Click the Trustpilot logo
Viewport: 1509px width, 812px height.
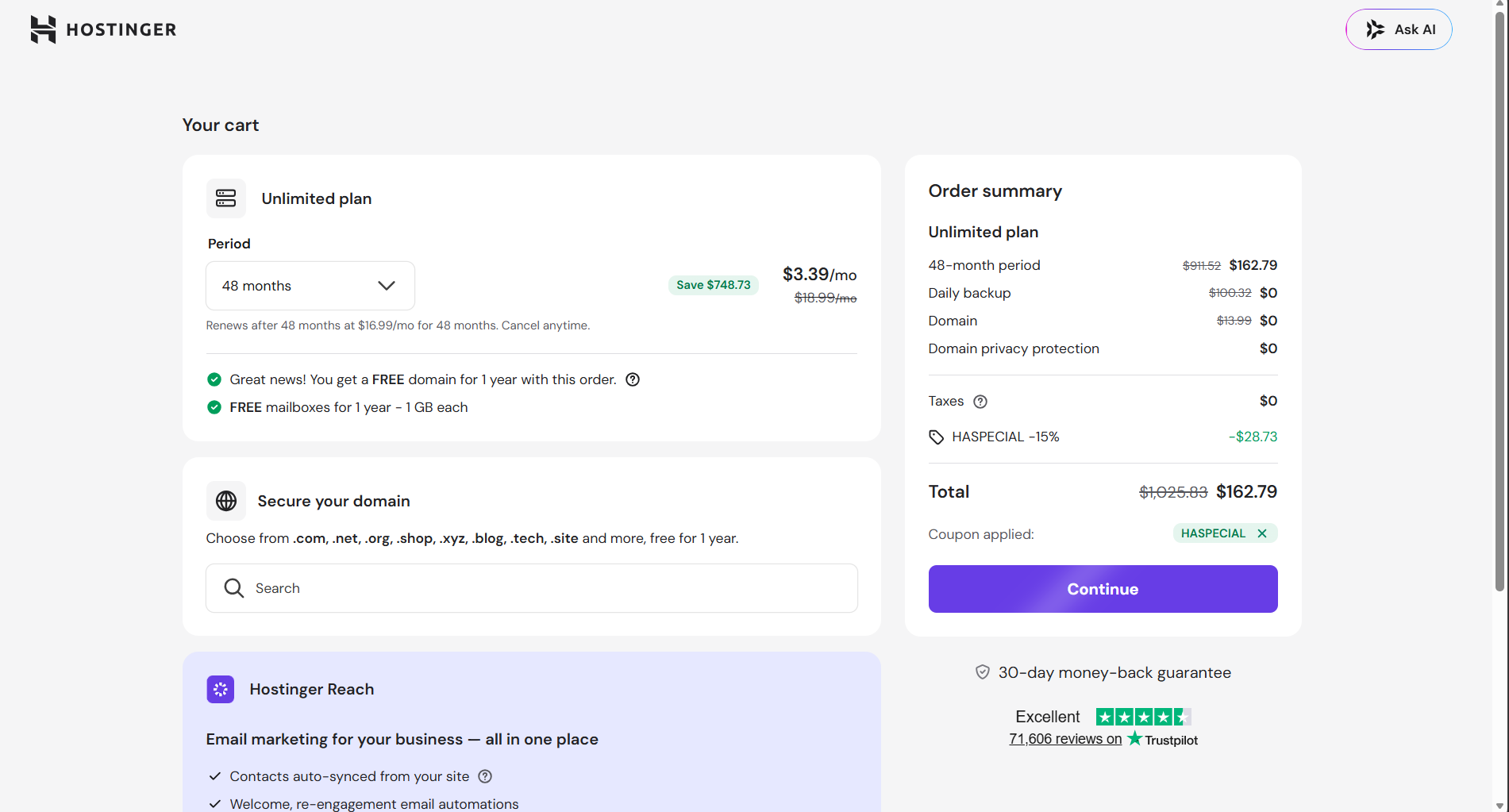pyautogui.click(x=1163, y=739)
